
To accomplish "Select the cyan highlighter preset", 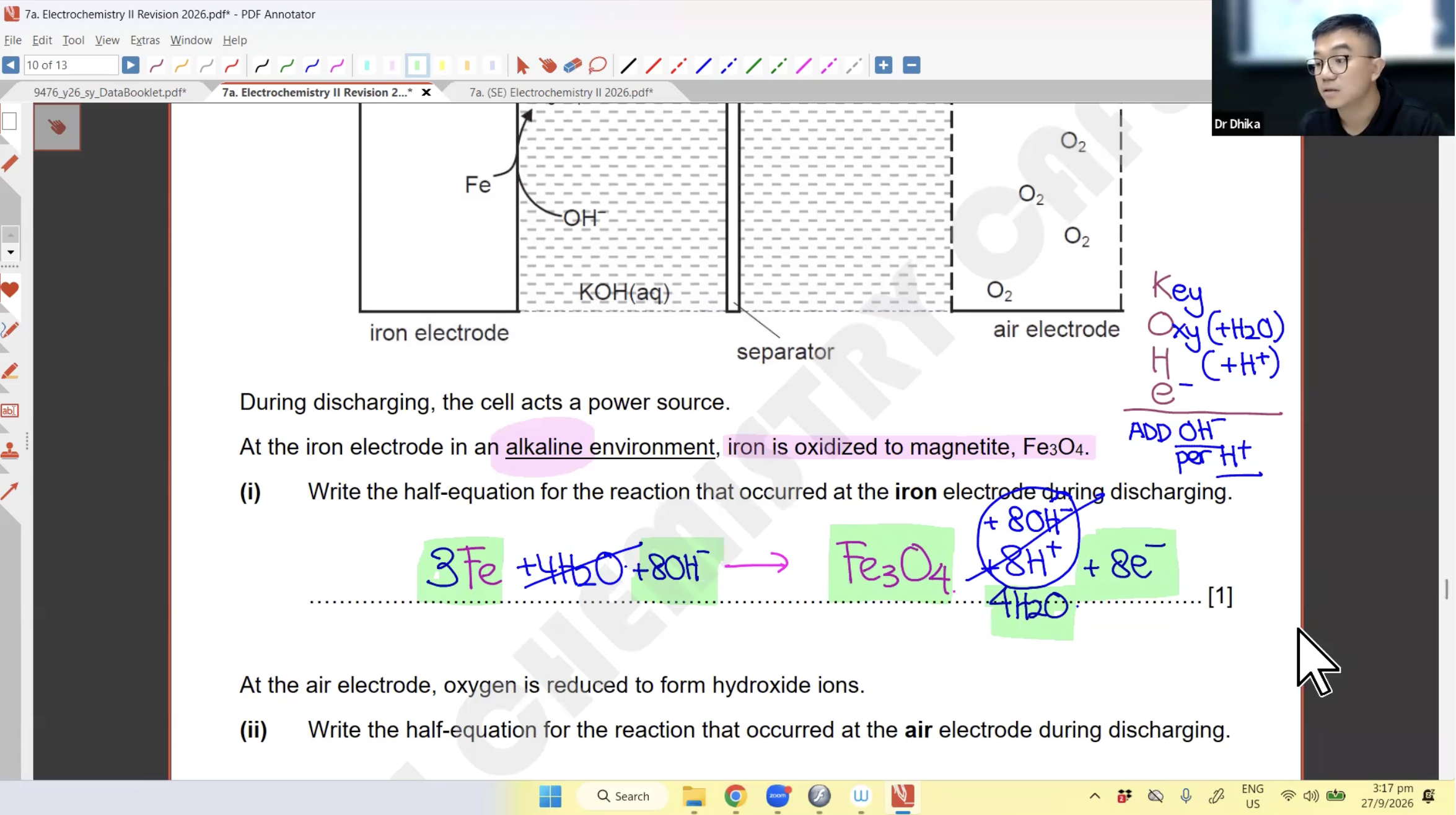I will 367,65.
